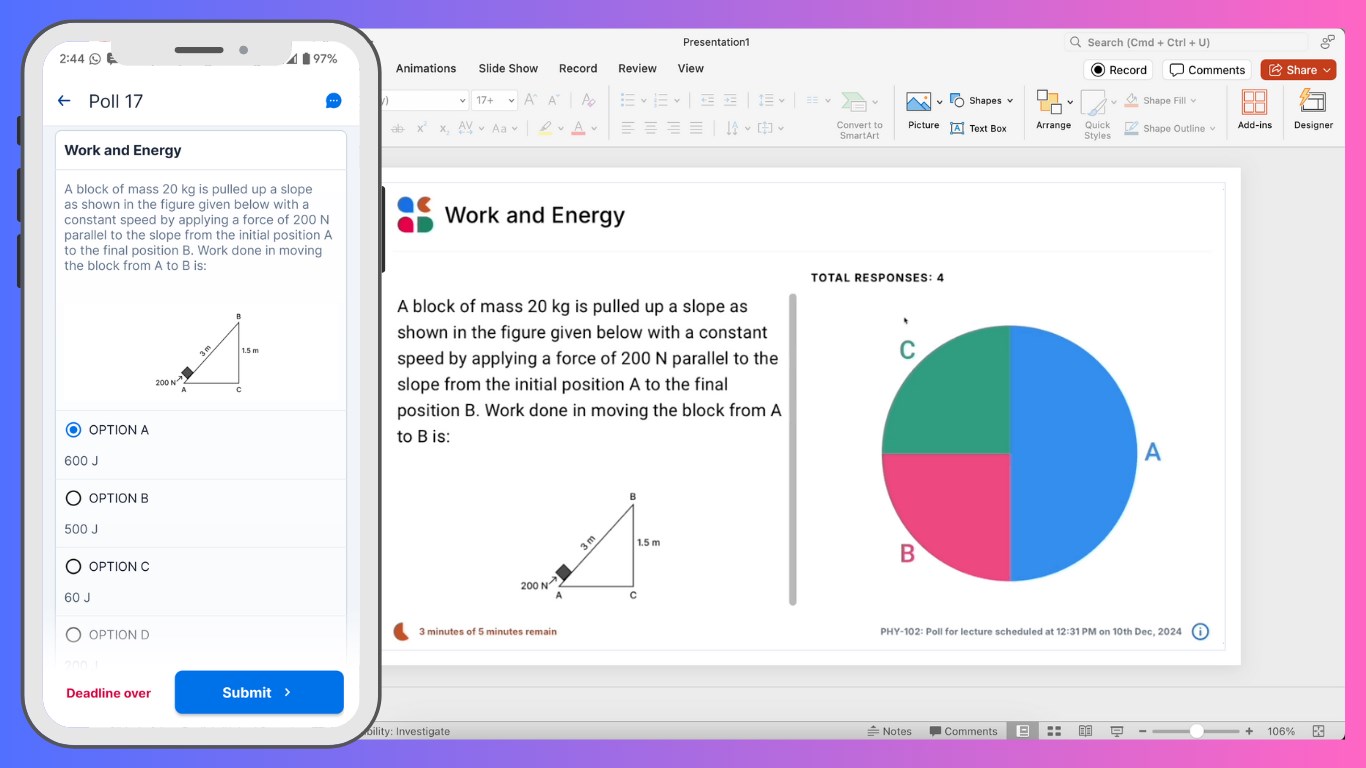Viewport: 1366px width, 768px height.
Task: Align text left
Action: pyautogui.click(x=628, y=128)
